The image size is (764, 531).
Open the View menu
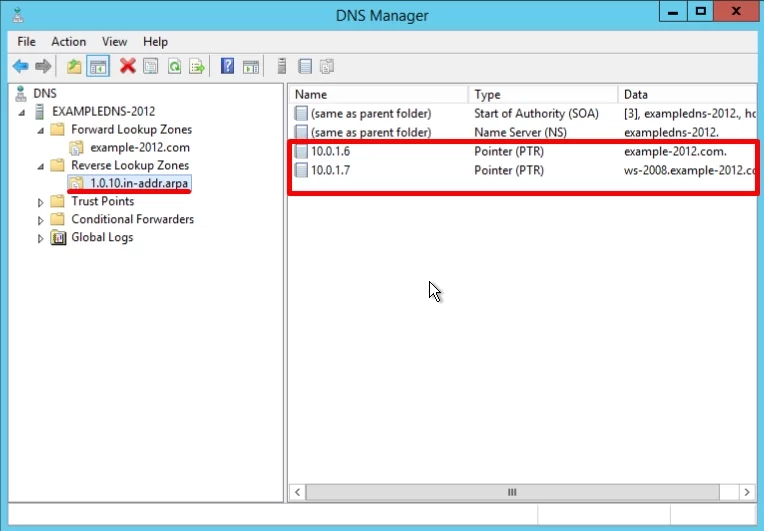(x=114, y=42)
